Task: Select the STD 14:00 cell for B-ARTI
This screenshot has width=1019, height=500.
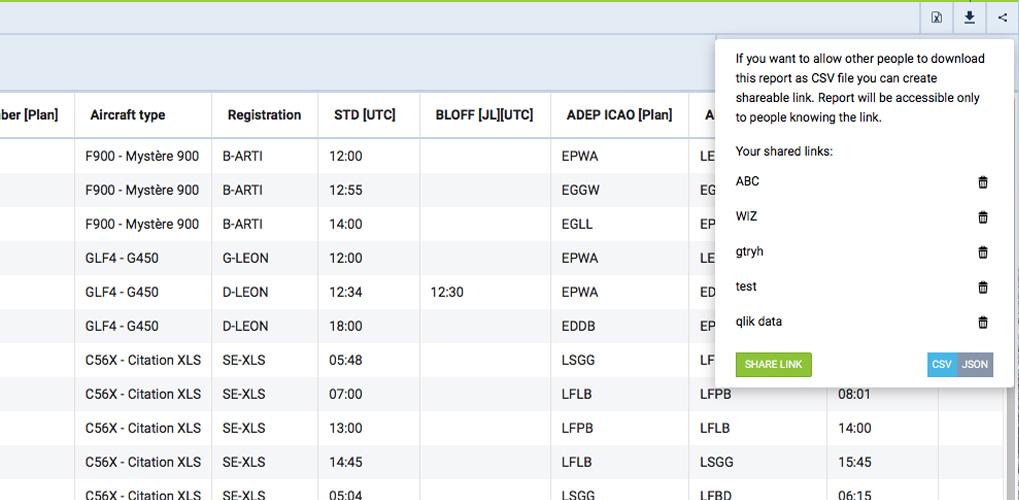Action: [368, 224]
